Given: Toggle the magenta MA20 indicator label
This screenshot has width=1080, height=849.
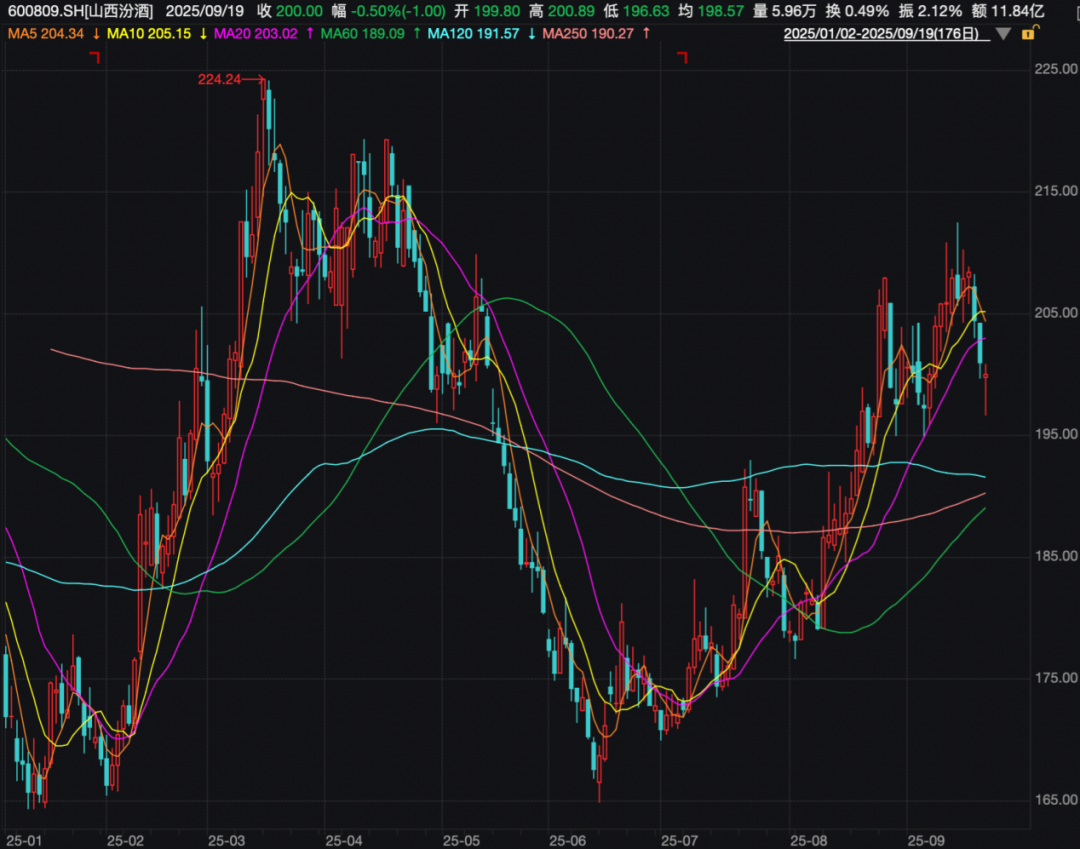Looking at the screenshot, I should 256,34.
